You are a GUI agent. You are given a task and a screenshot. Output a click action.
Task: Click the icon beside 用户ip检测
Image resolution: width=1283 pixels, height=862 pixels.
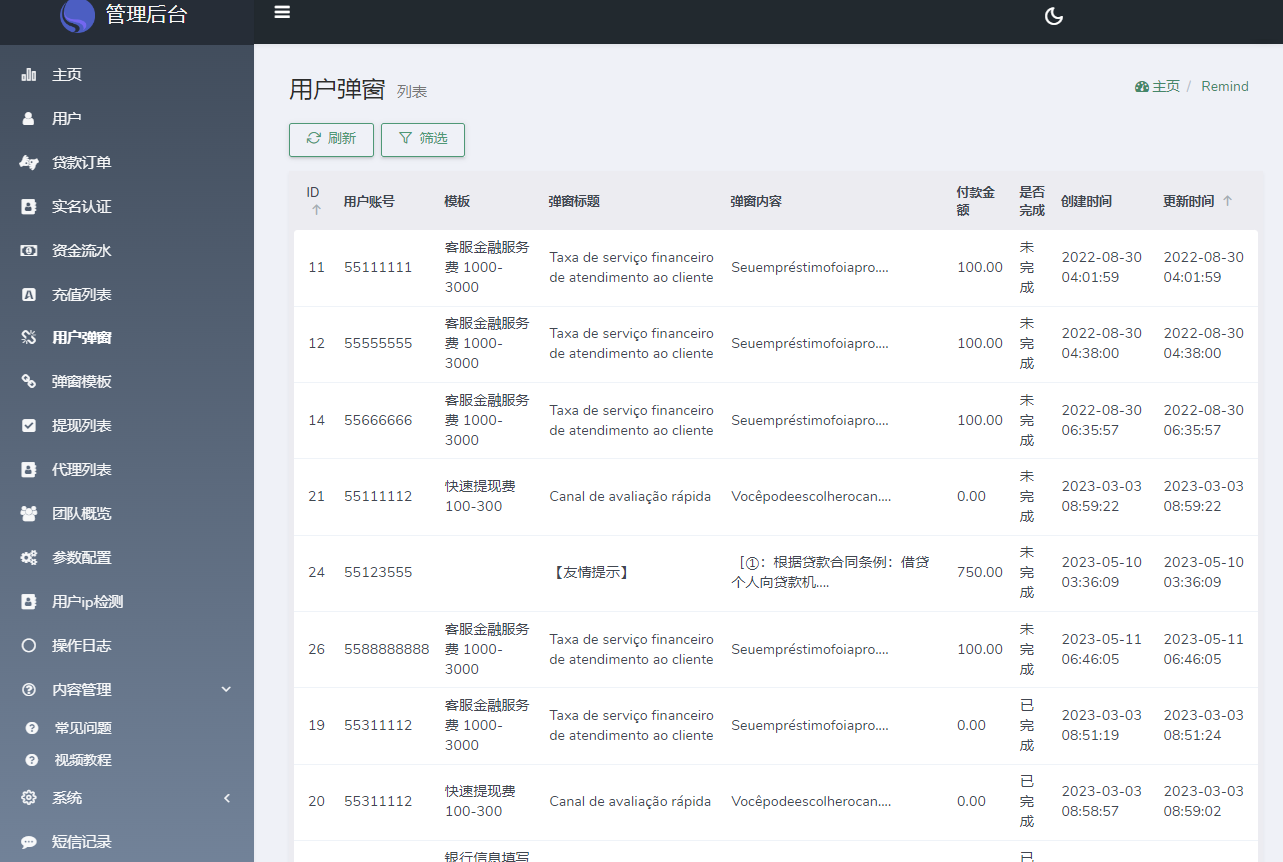point(29,602)
